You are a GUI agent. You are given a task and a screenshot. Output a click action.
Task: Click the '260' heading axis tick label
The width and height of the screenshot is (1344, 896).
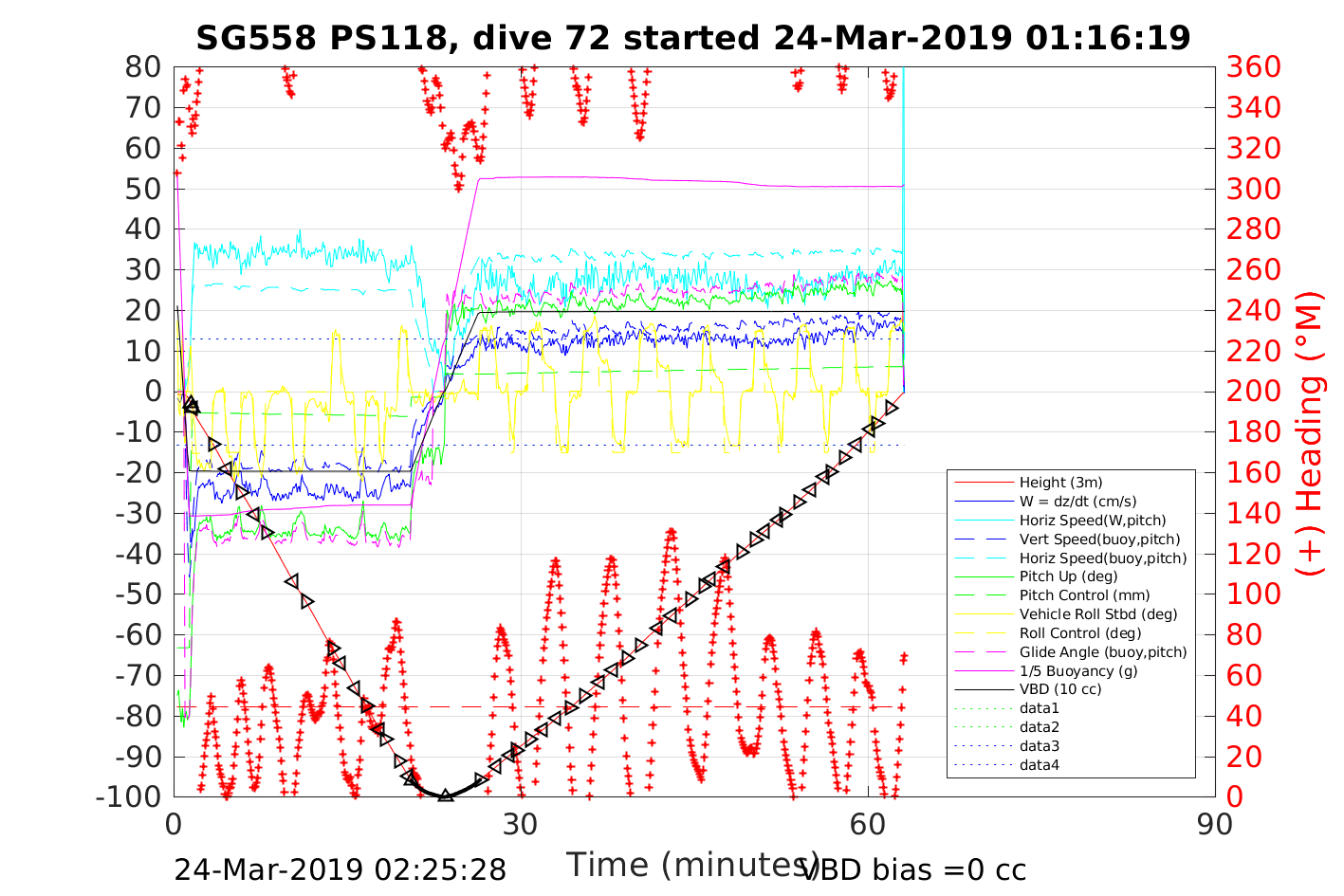point(1254,270)
